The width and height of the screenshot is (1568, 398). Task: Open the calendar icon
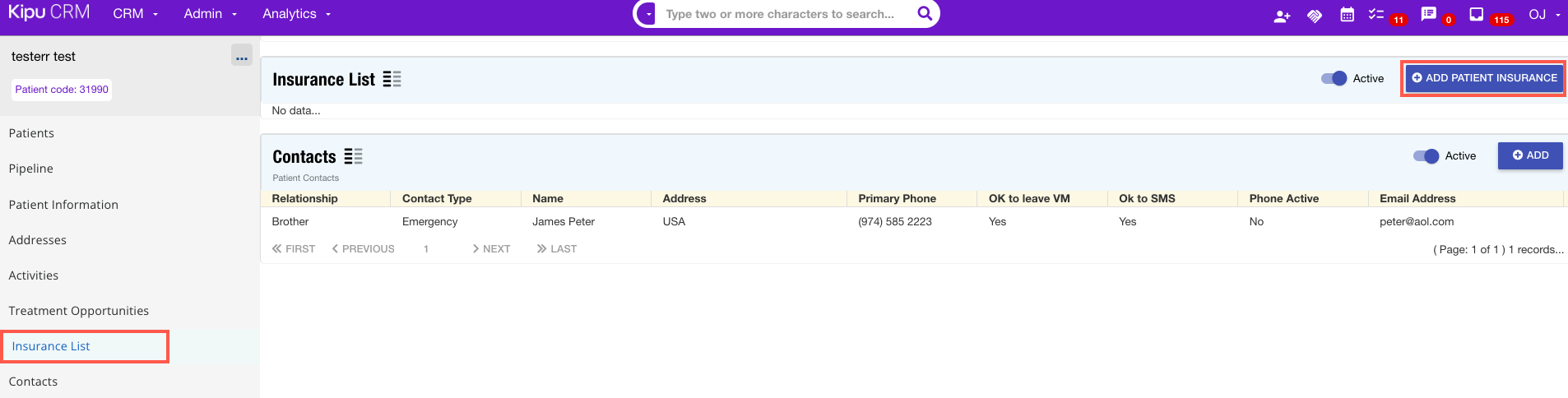pyautogui.click(x=1347, y=15)
